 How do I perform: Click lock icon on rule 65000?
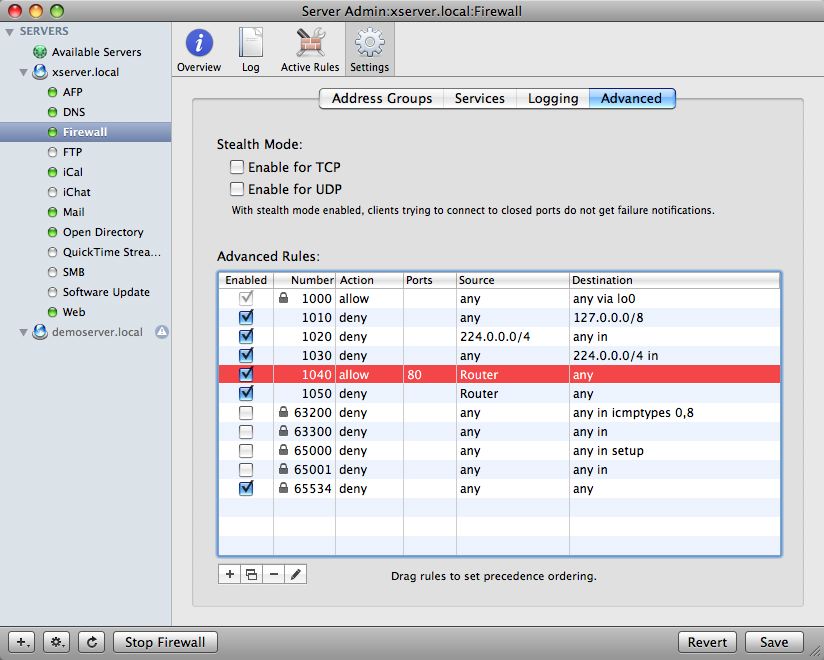(x=283, y=450)
